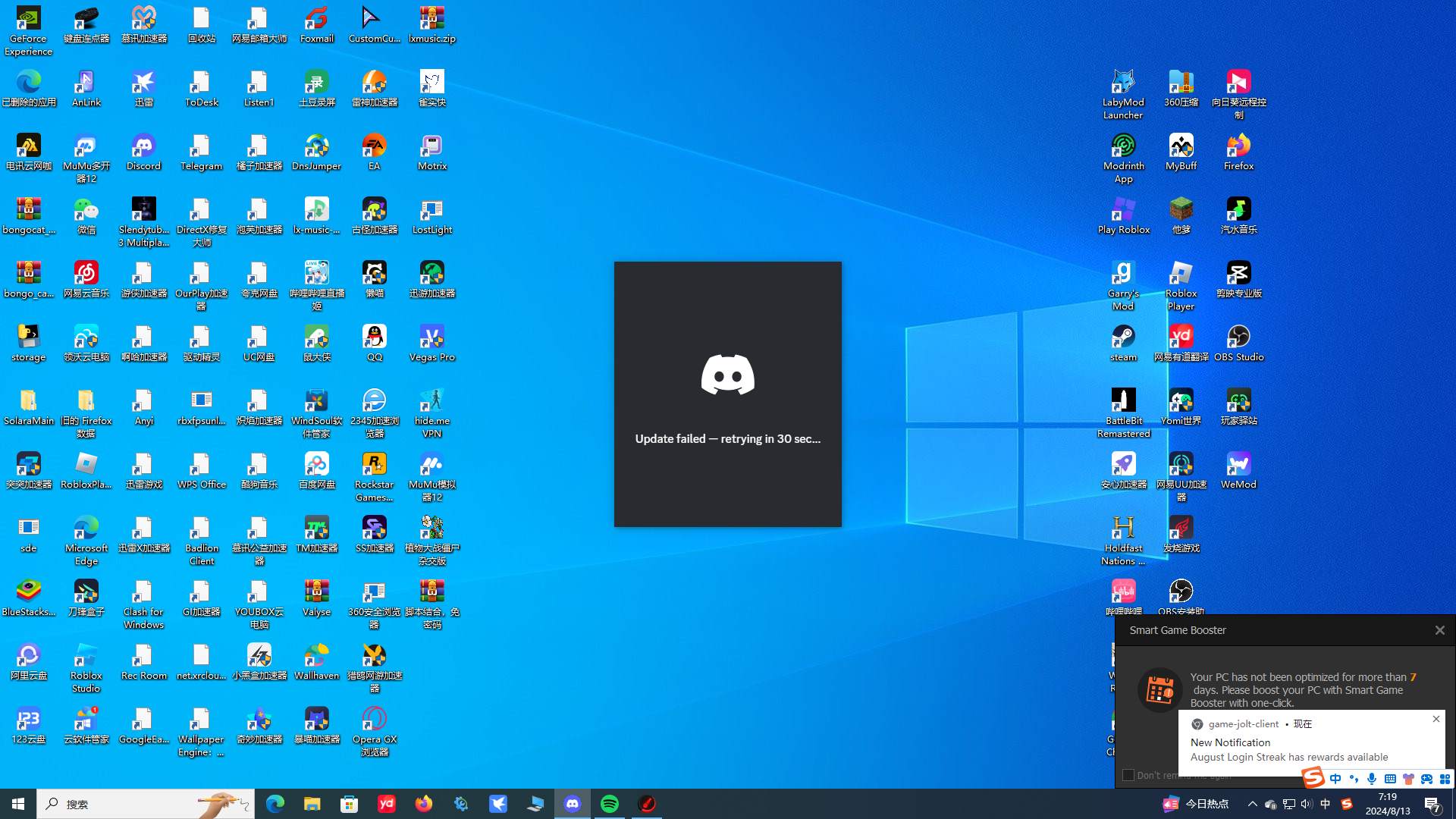Click the Spotify taskbar icon

pos(610,804)
